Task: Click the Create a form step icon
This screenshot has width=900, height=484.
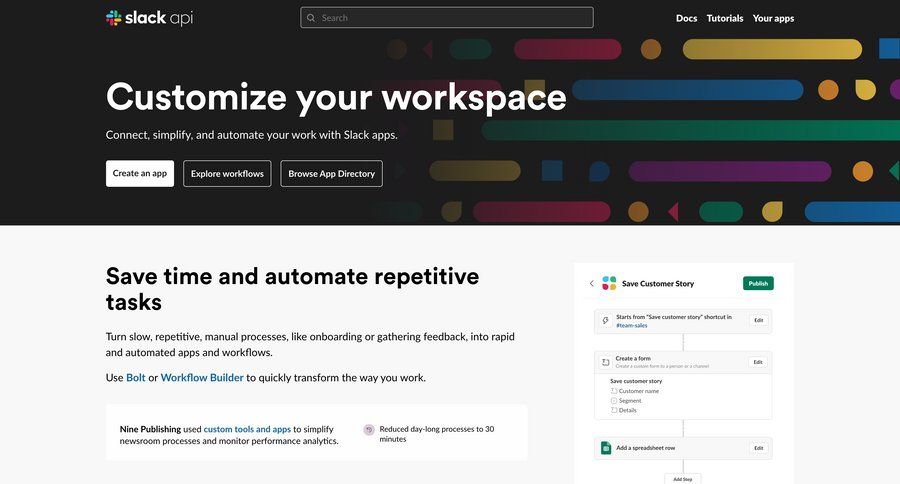Action: pyautogui.click(x=605, y=362)
